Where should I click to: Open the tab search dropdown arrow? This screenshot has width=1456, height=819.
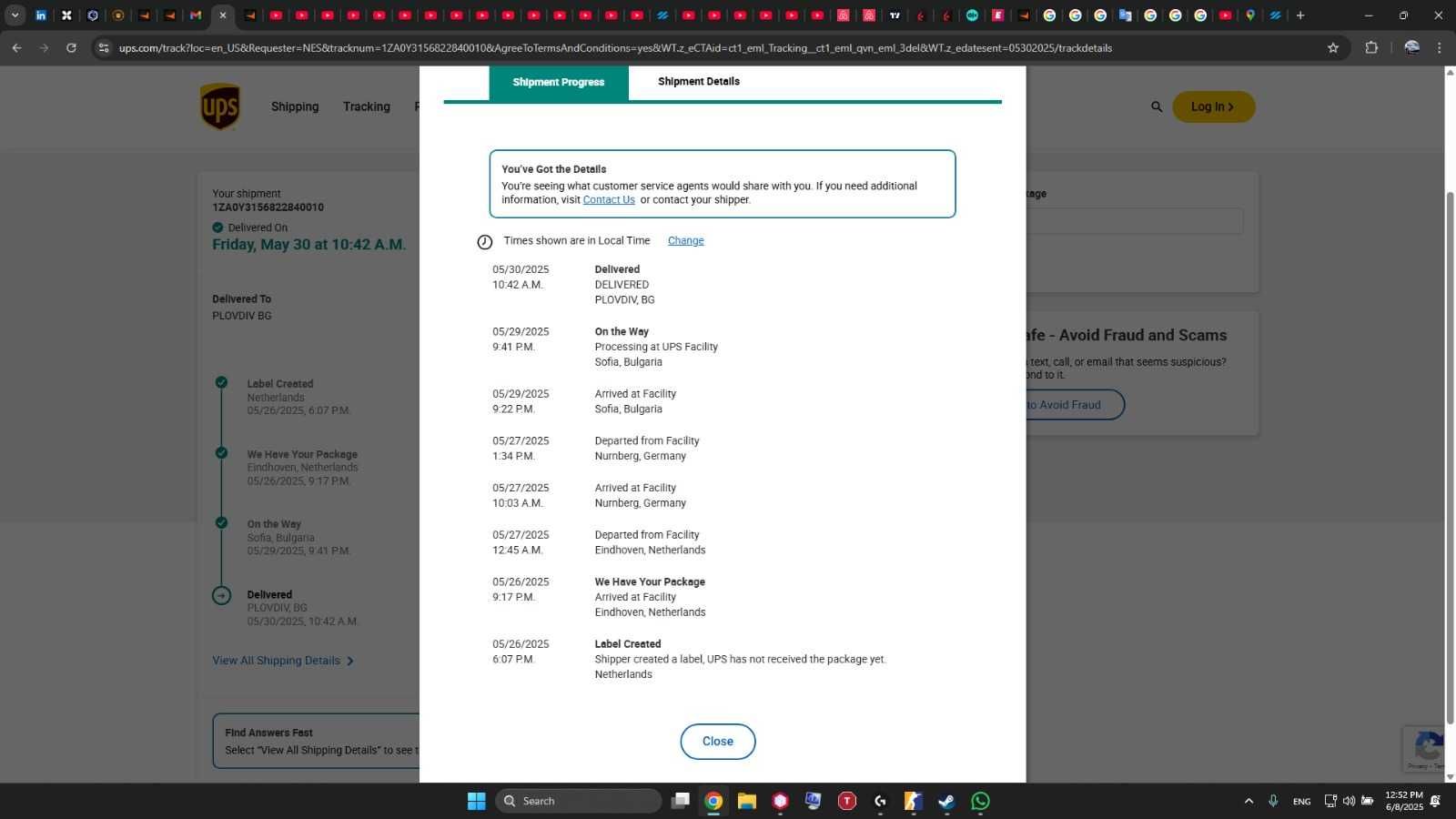[15, 15]
